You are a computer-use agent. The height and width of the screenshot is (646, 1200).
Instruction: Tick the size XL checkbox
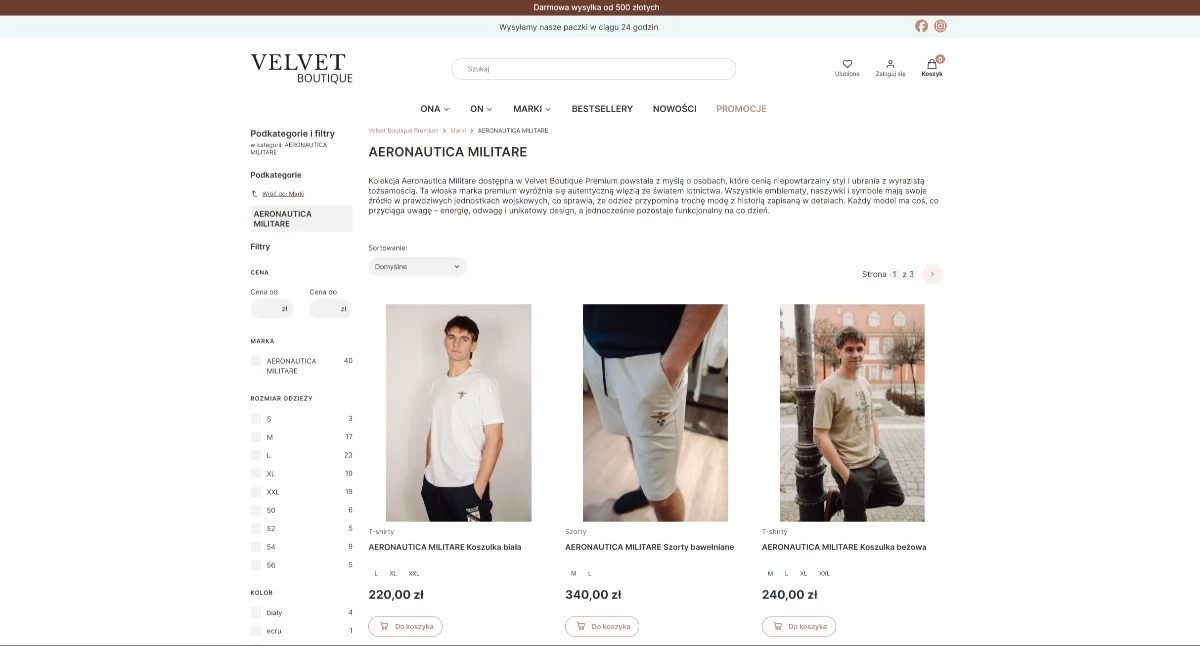click(x=256, y=473)
